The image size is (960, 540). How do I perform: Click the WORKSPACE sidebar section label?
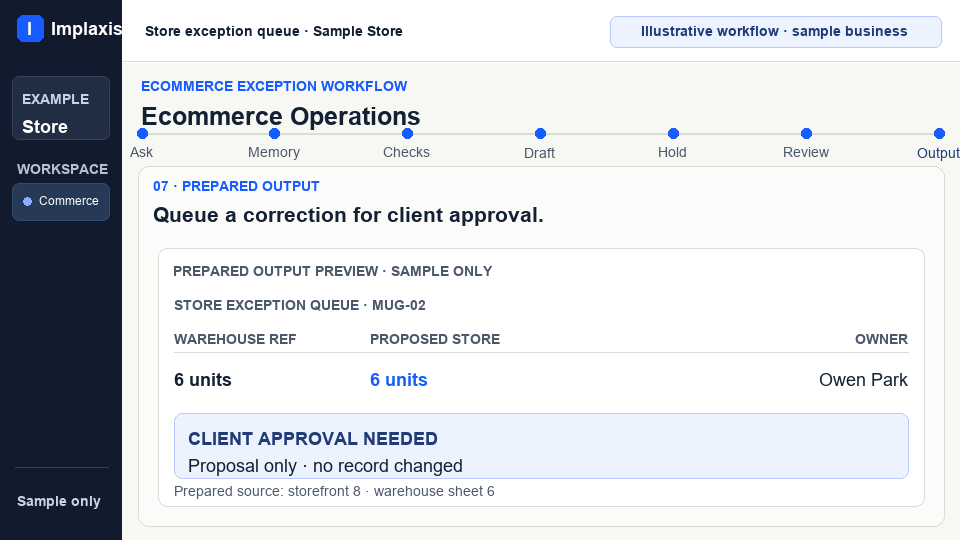62,169
